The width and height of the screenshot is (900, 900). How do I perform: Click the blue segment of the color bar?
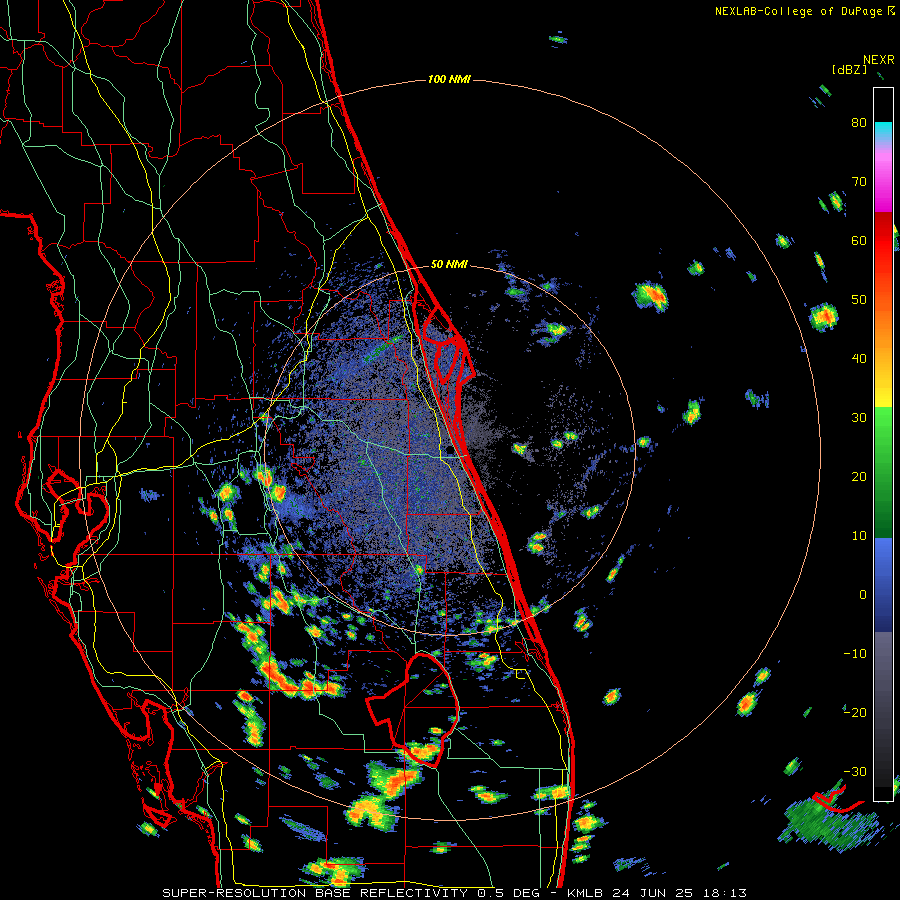883,584
